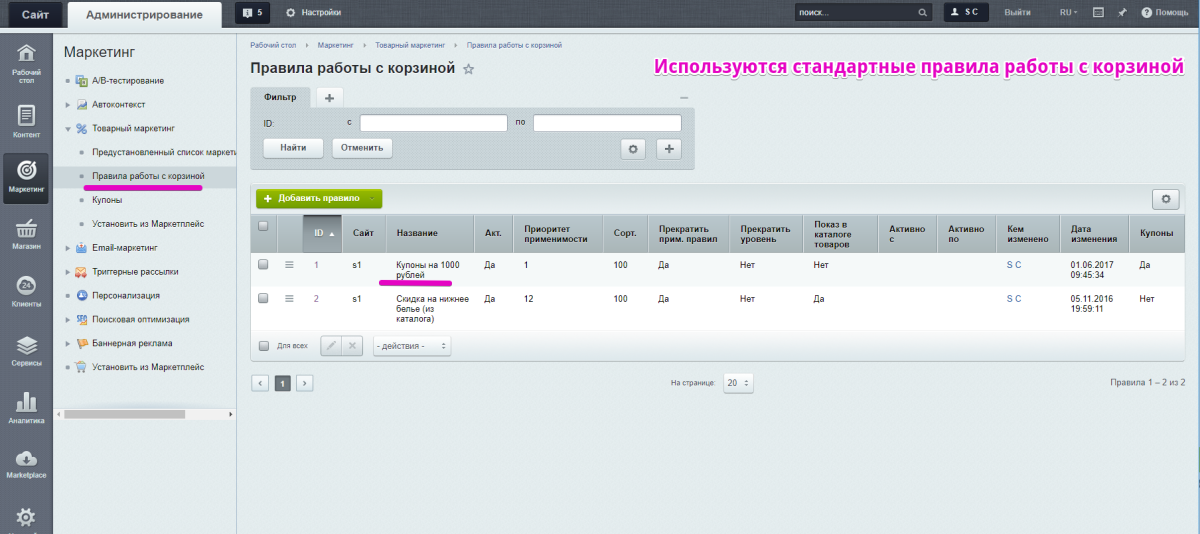Click the ID from input field
This screenshot has height=534, width=1200.
tap(433, 123)
